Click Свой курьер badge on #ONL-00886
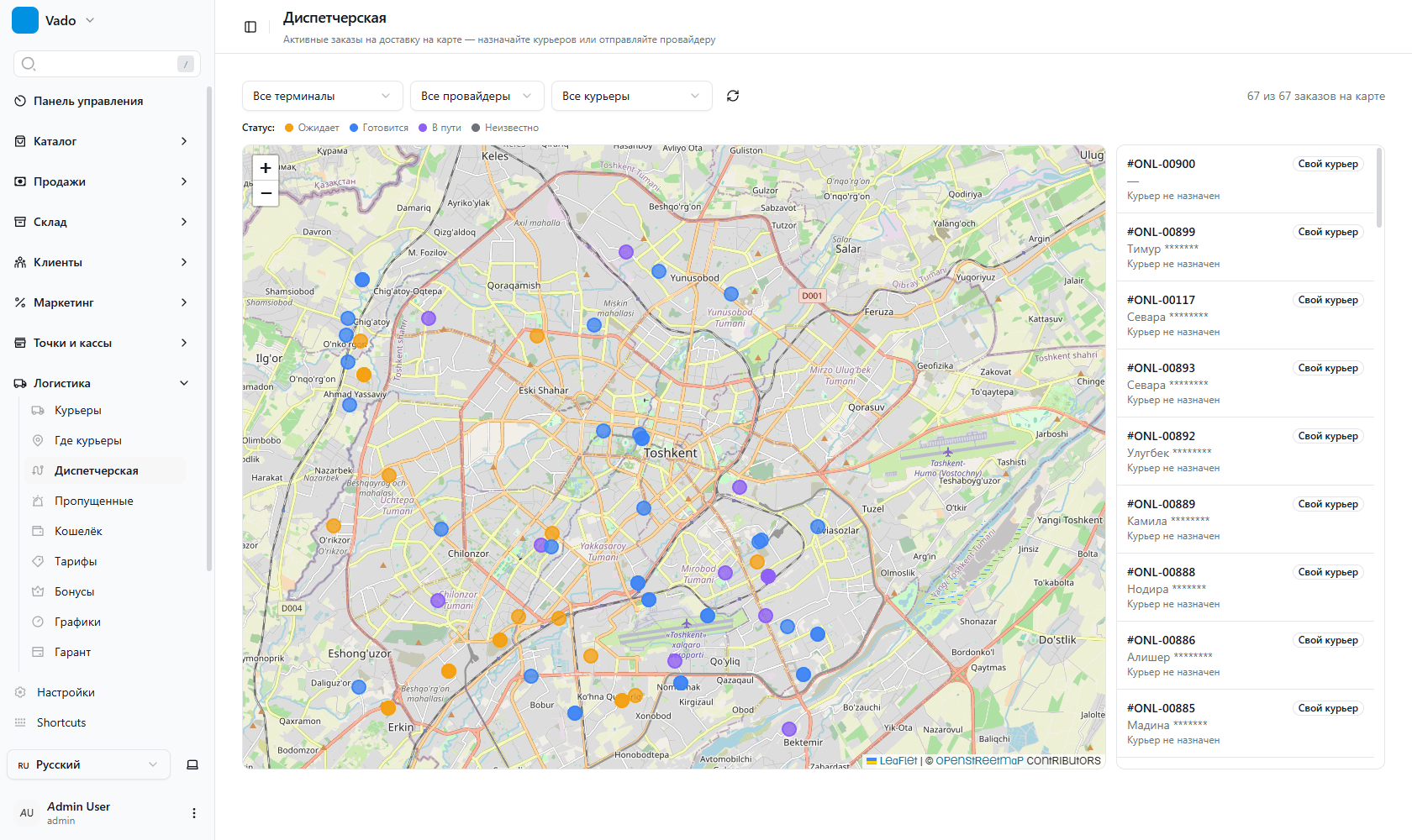This screenshot has width=1412, height=840. point(1328,640)
